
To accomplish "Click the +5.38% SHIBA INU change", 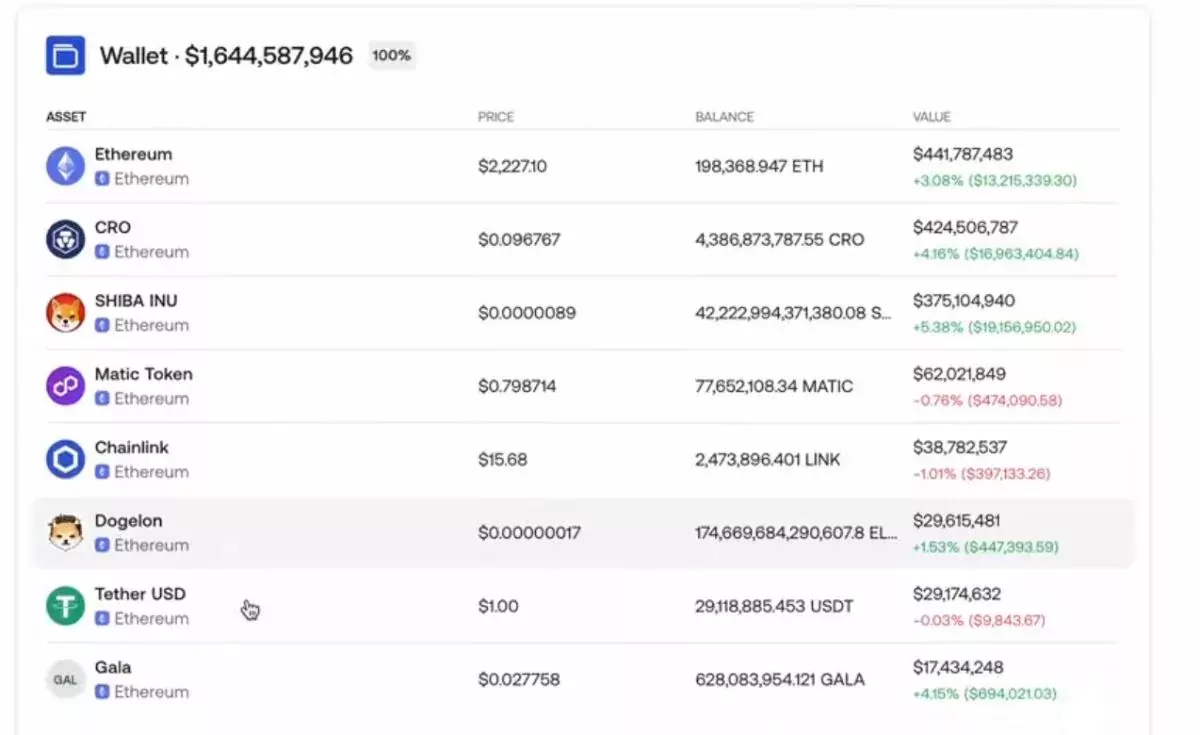I will tap(994, 327).
